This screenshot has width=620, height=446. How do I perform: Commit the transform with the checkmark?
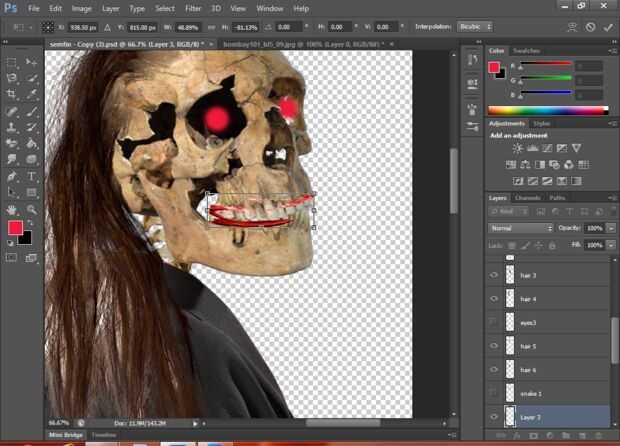607,27
